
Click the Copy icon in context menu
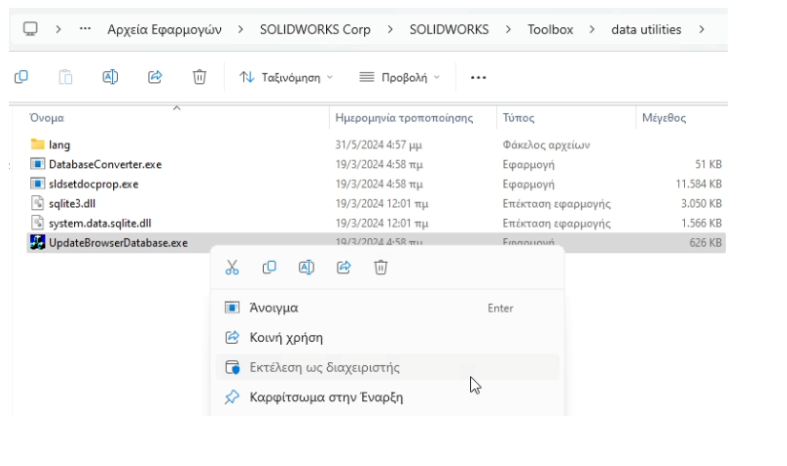[x=269, y=267]
